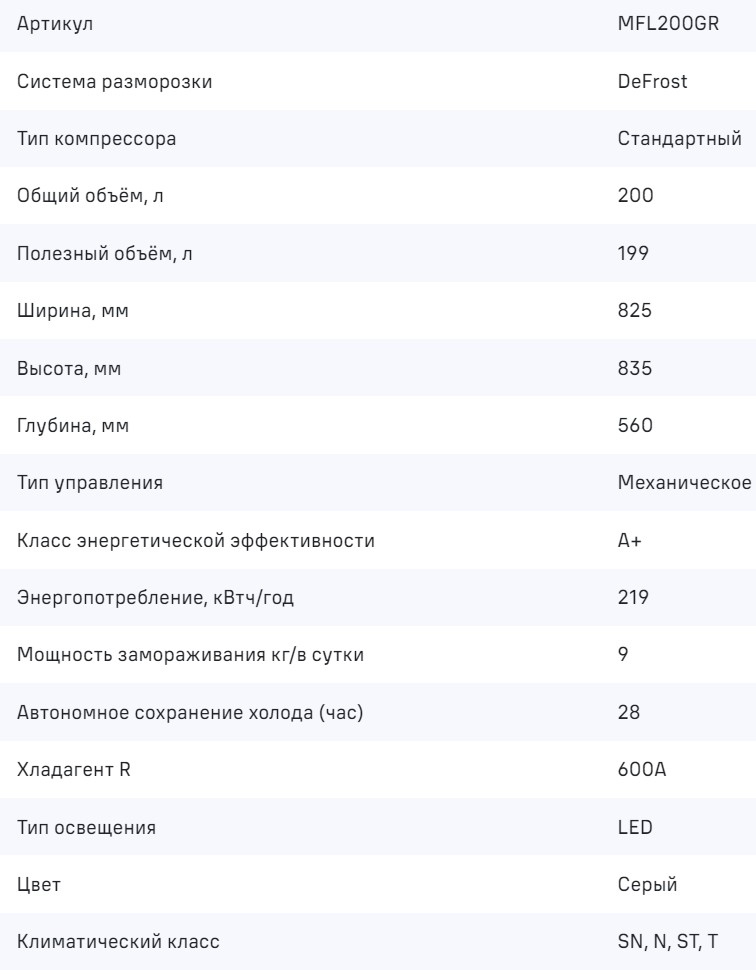Screen dimensions: 756x970
Task: Select the 'Тип управления' label
Action: [91, 483]
